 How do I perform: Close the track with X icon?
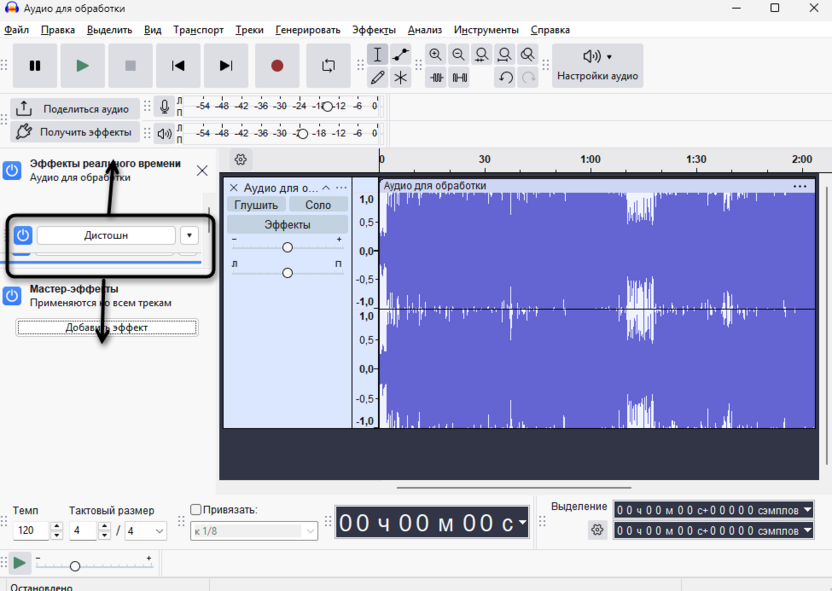233,188
